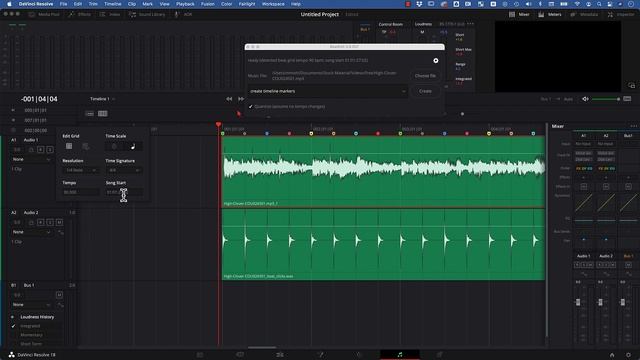Select the Edit Grid first grid icon
Image resolution: width=640 pixels, height=360 pixels.
point(69,146)
